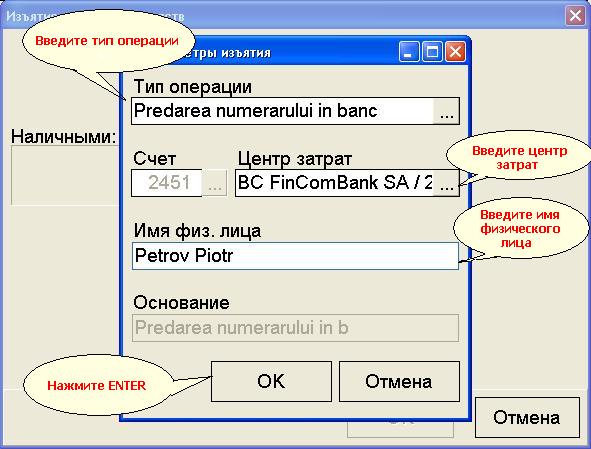Open the Центр затрат ellipsis picker
This screenshot has width=591, height=449.
tap(446, 183)
